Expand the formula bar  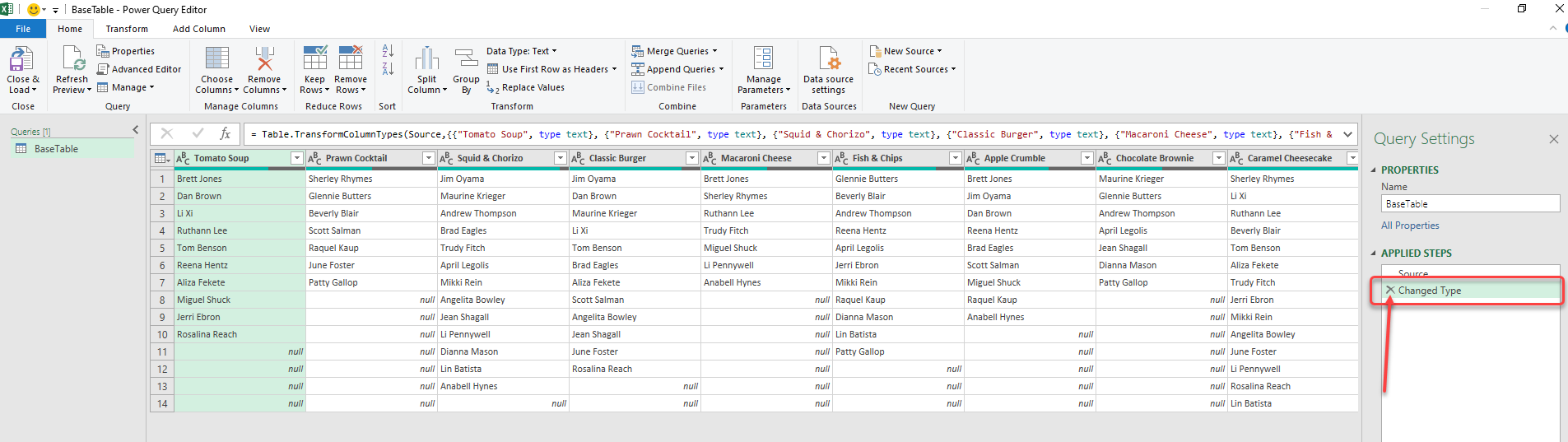coord(1347,134)
